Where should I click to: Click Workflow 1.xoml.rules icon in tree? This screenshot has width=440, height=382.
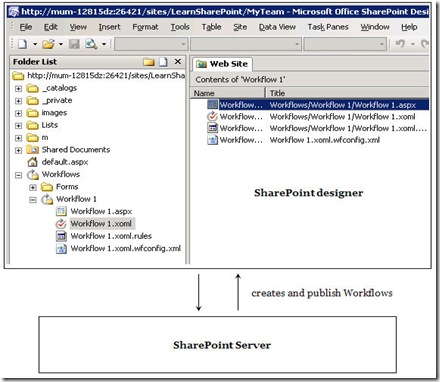click(61, 236)
